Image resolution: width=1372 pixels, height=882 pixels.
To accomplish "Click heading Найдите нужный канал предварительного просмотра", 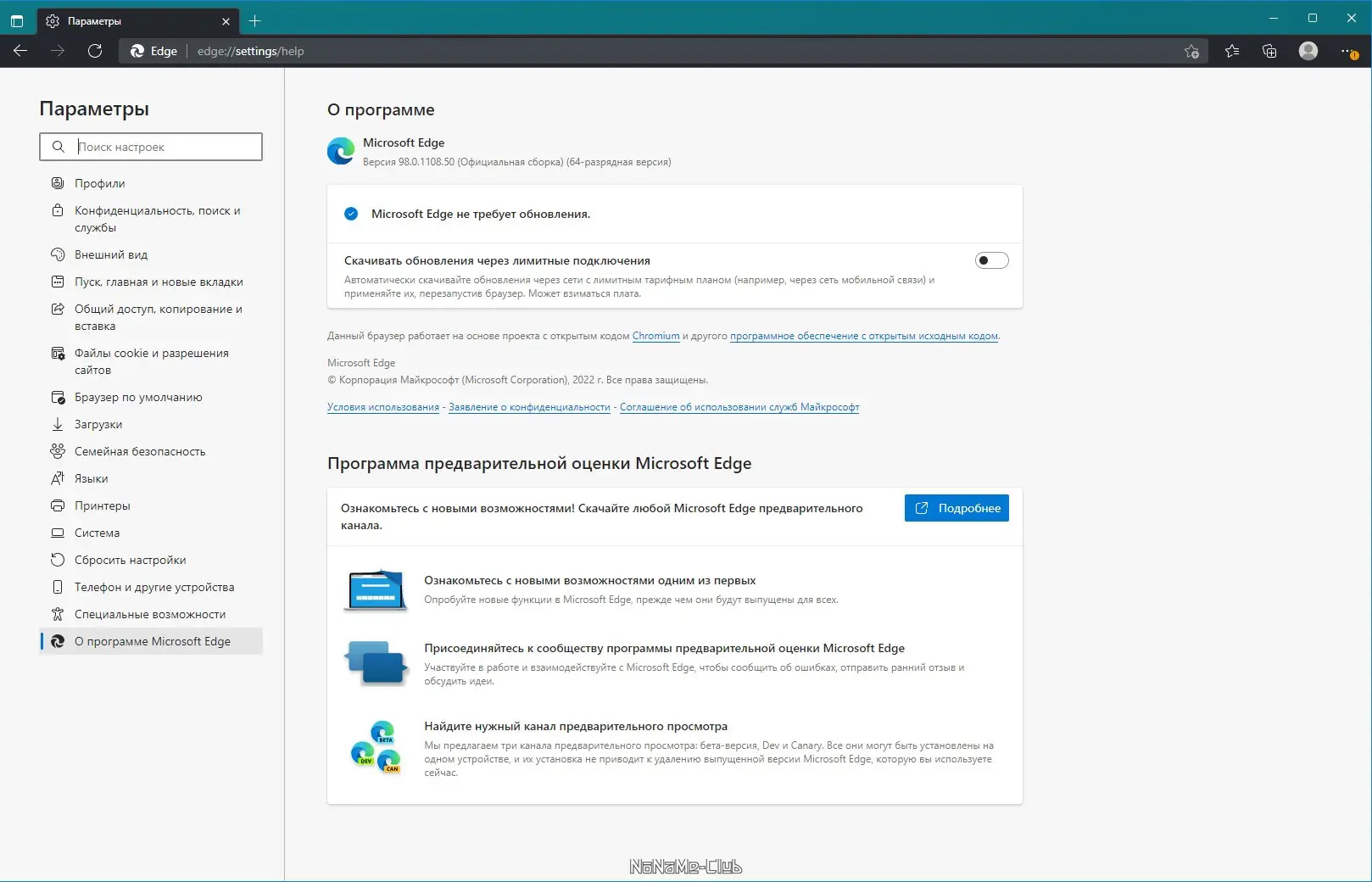I will click(x=576, y=726).
